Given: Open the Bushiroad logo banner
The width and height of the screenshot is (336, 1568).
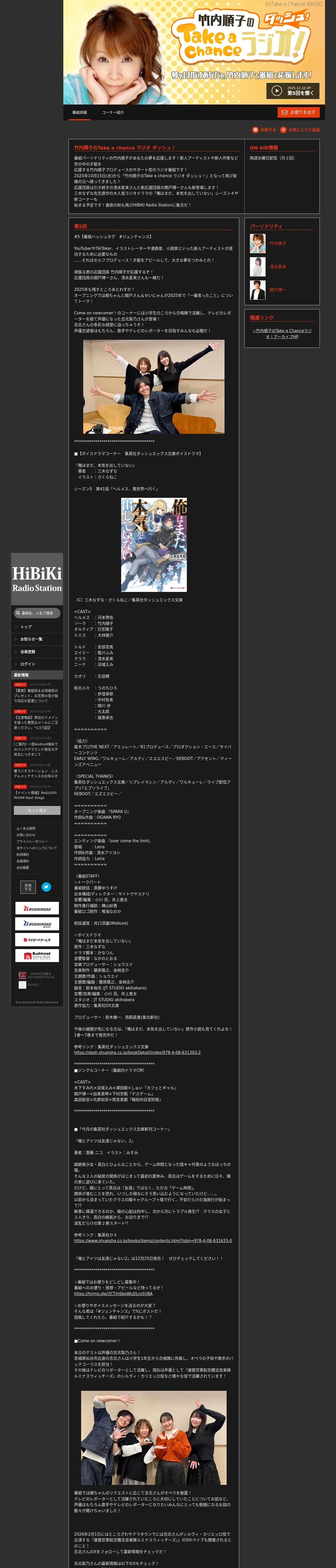Looking at the screenshot, I should [37, 908].
